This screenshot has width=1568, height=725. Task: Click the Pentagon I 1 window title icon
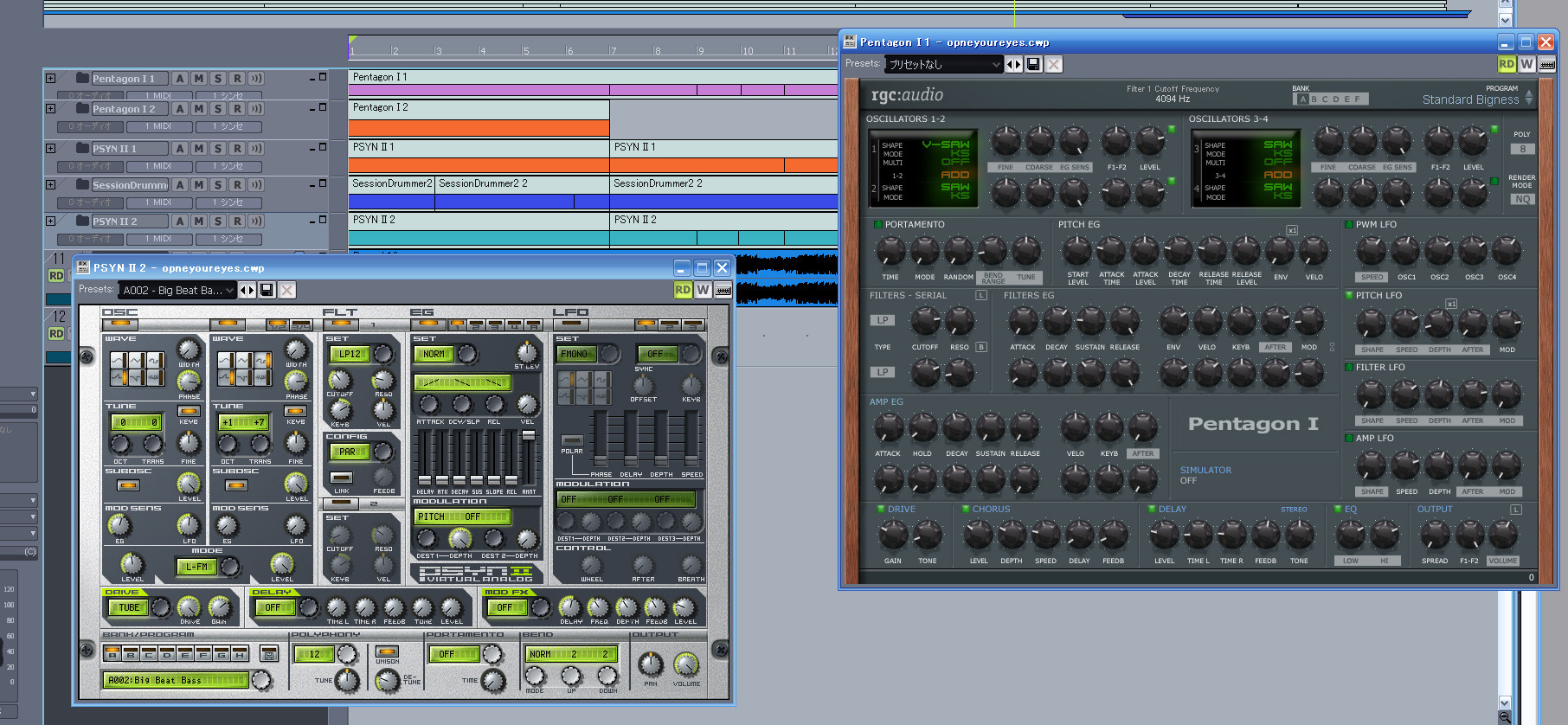[850, 42]
